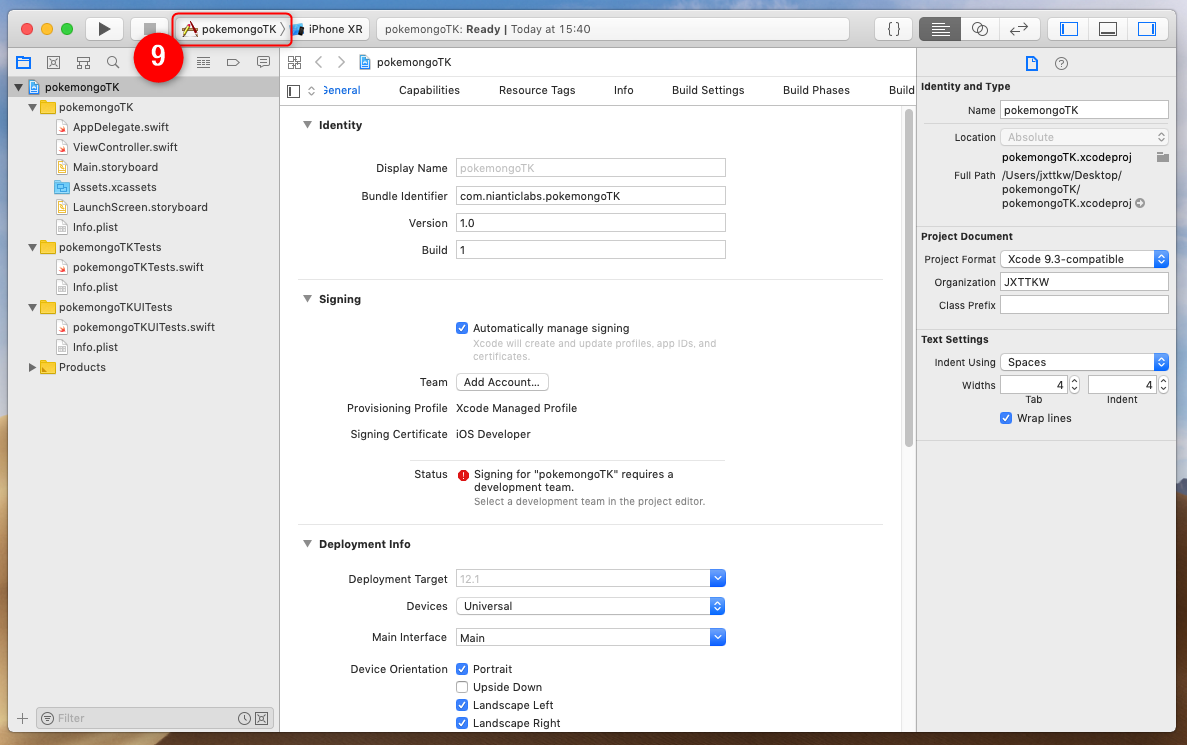Screen dimensions: 1187x745
Task: Open the related items grid menu
Action: (x=294, y=62)
